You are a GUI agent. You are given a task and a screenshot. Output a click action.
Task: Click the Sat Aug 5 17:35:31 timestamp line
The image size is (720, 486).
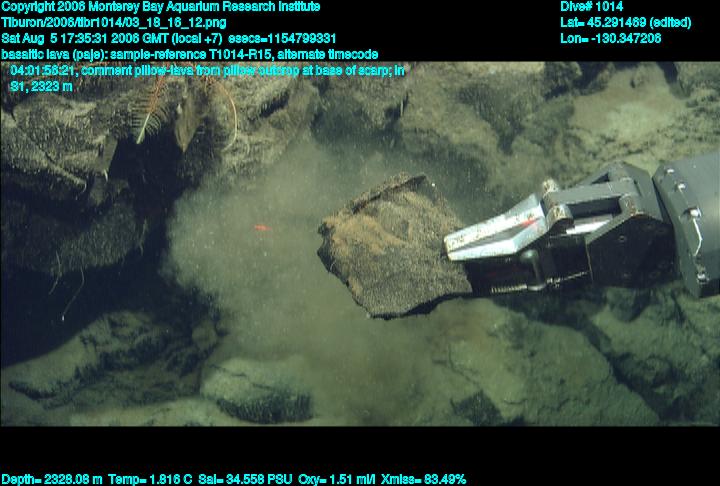pos(169,38)
